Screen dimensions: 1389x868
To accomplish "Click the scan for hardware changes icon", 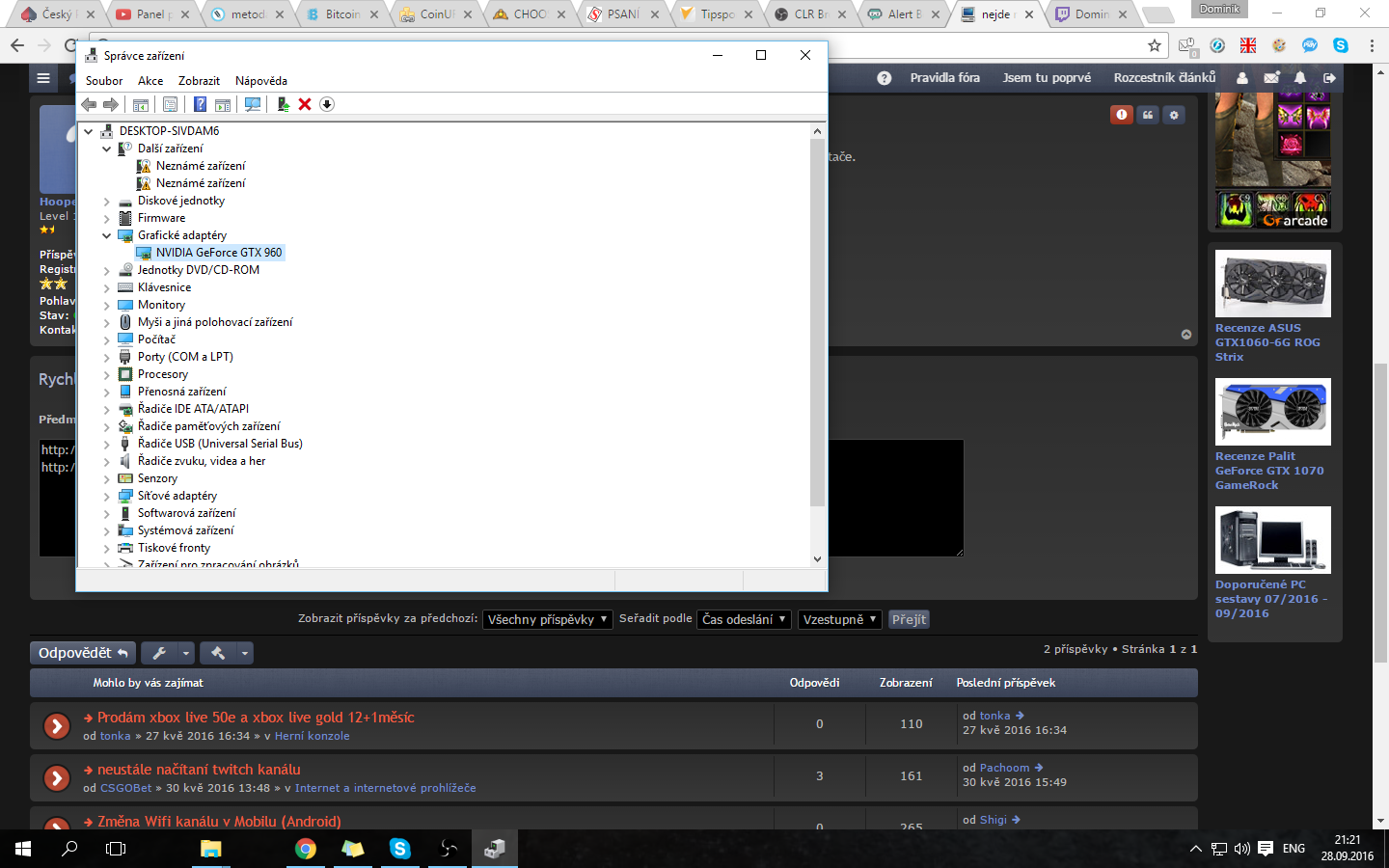I will point(253,104).
